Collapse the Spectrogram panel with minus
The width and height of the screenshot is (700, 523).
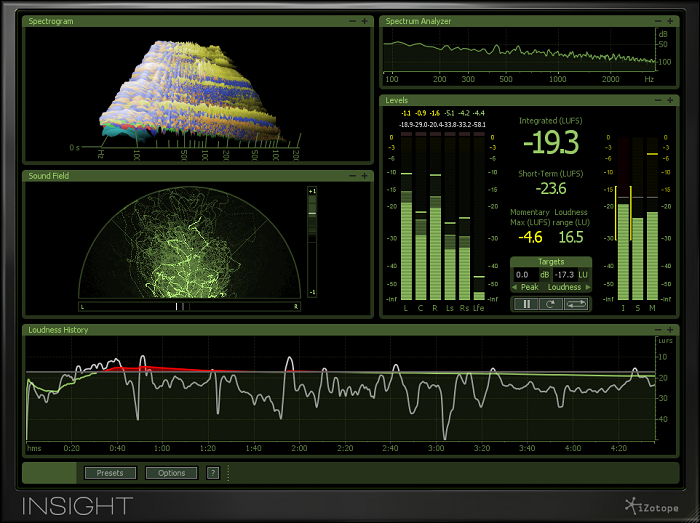coord(351,20)
